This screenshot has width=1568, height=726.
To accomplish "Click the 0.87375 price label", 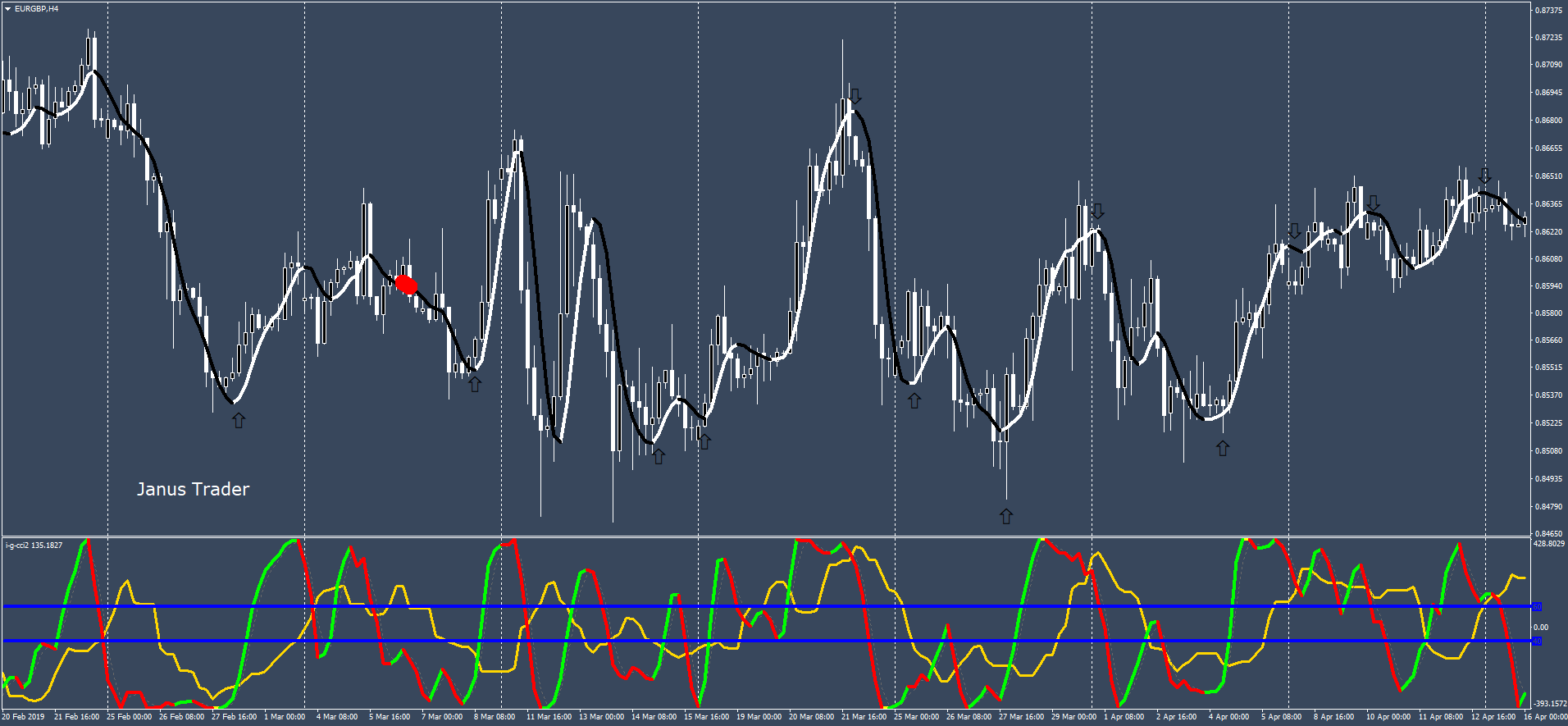I will [1548, 11].
